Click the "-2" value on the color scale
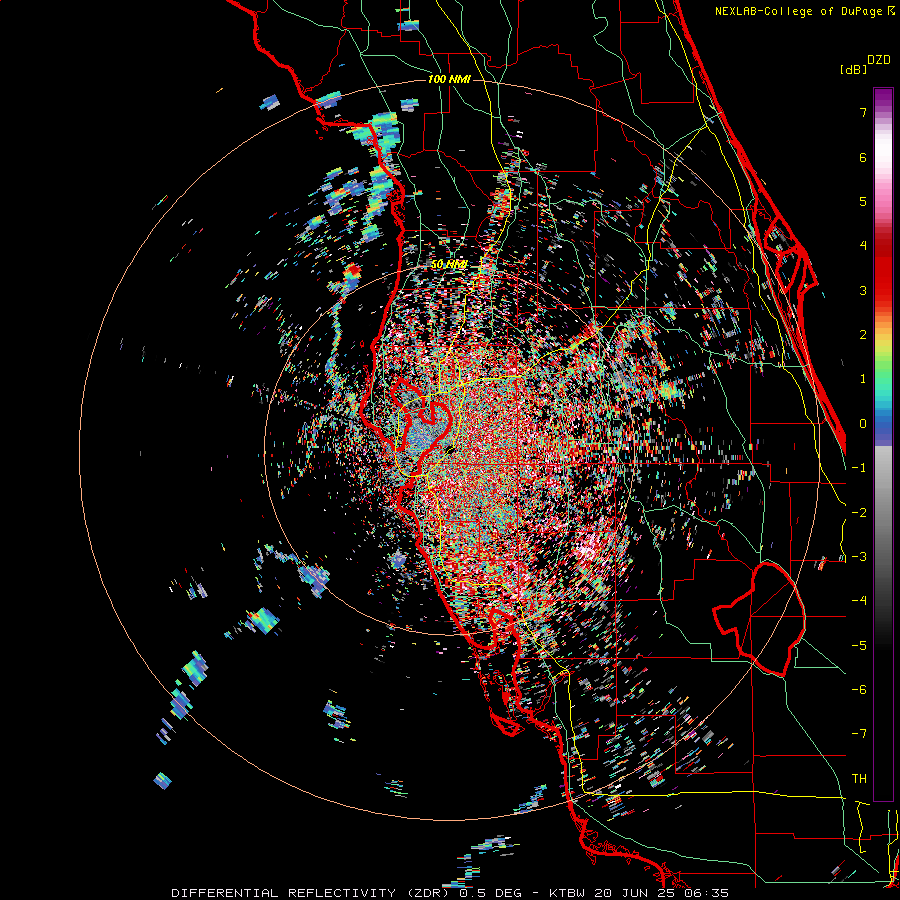Image resolution: width=900 pixels, height=900 pixels. [859, 513]
